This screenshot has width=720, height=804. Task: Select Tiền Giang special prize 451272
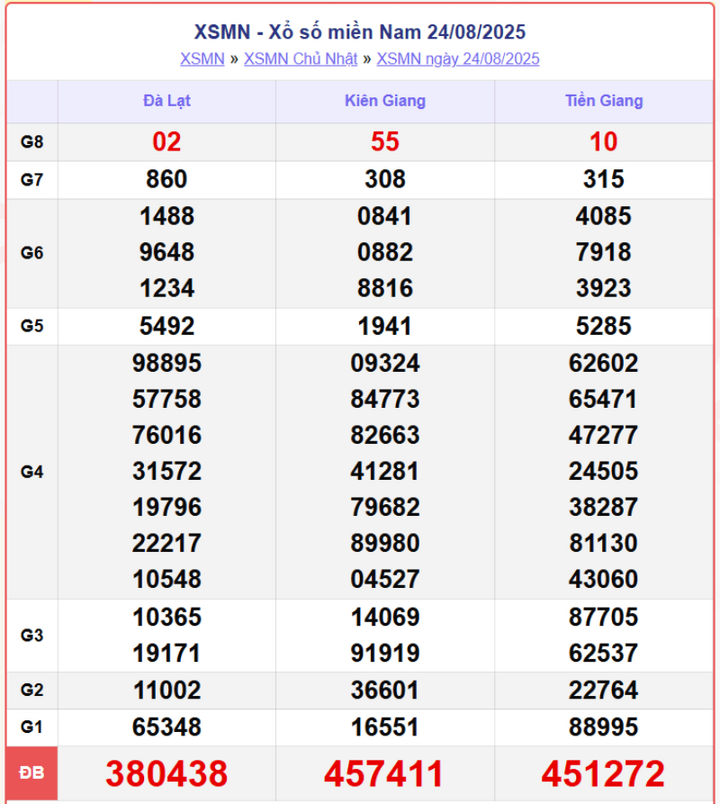[604, 773]
